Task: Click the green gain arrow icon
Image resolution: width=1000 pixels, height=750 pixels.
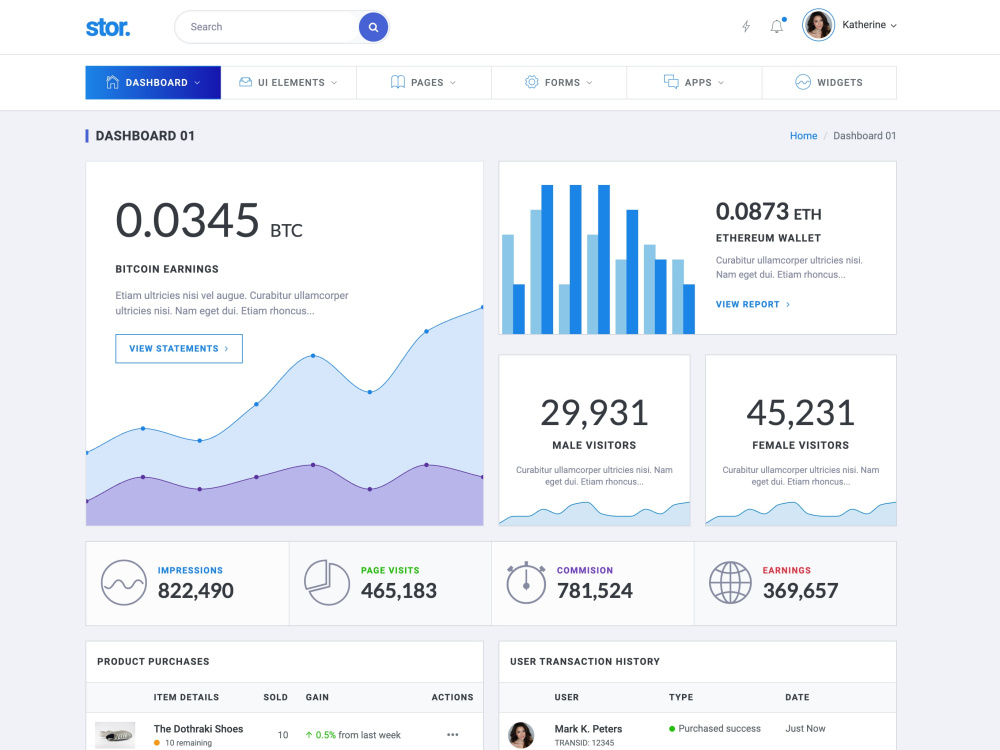Action: [309, 735]
